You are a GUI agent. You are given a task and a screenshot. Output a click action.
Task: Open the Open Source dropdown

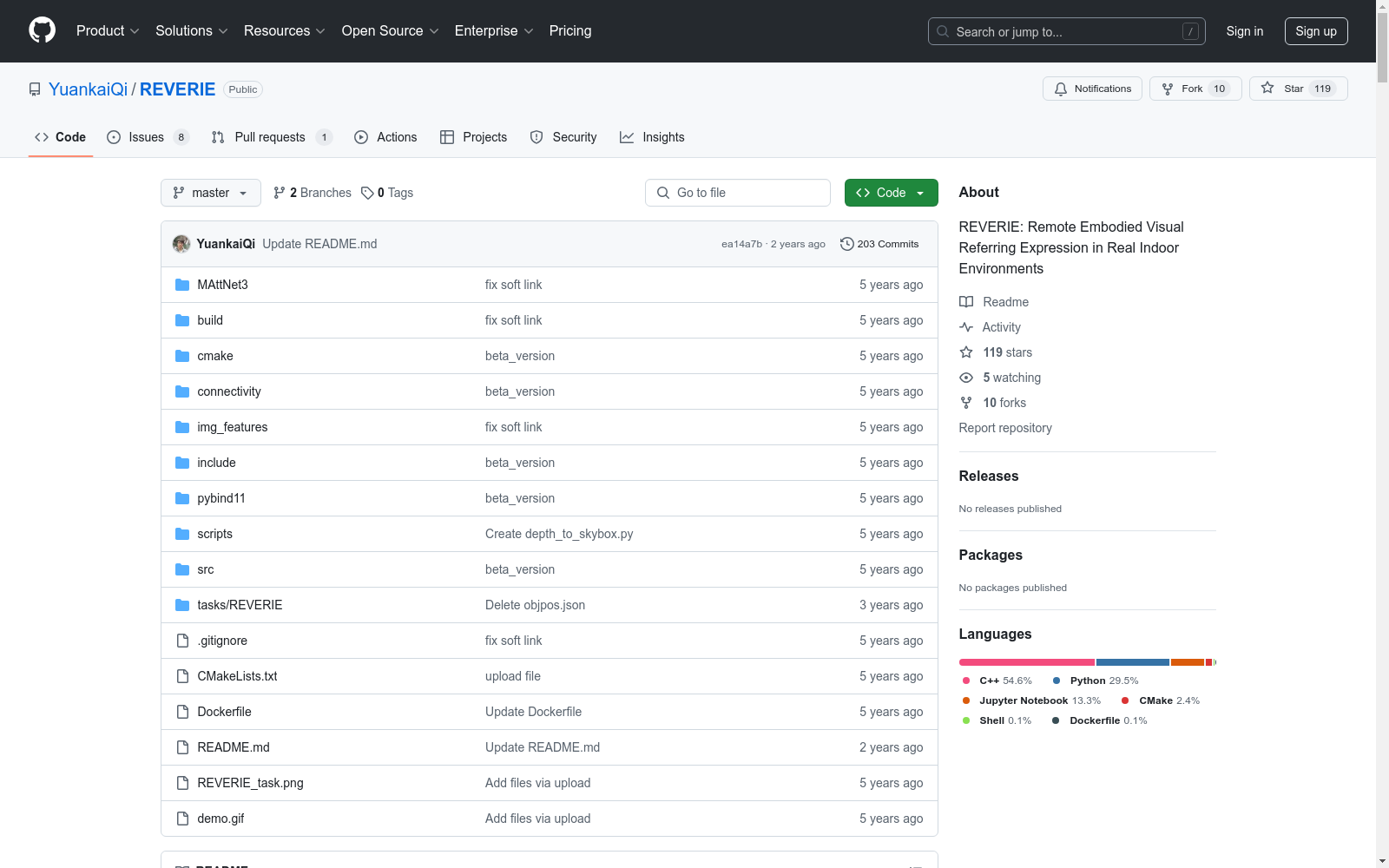point(391,30)
